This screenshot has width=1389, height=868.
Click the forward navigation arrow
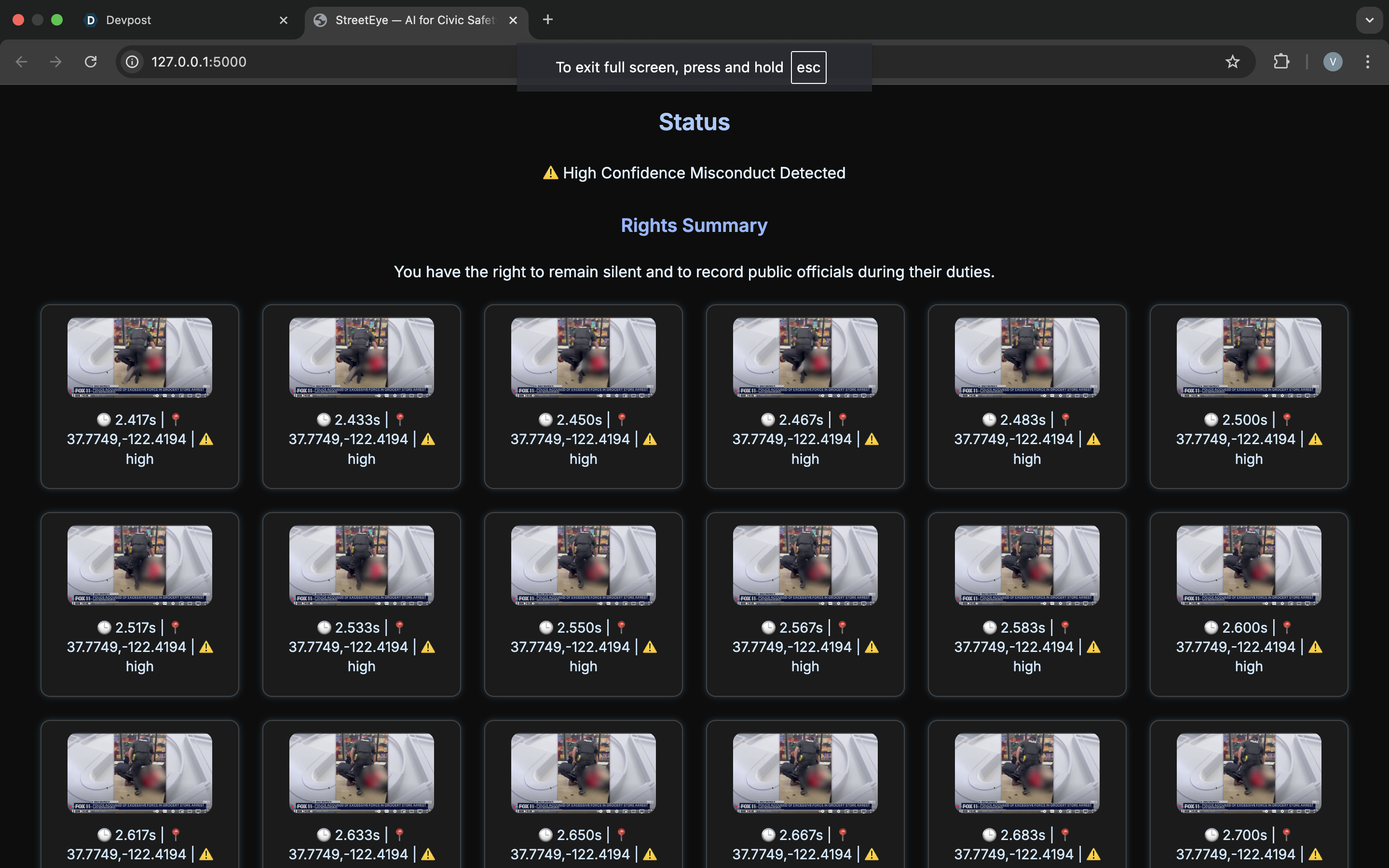pos(55,61)
